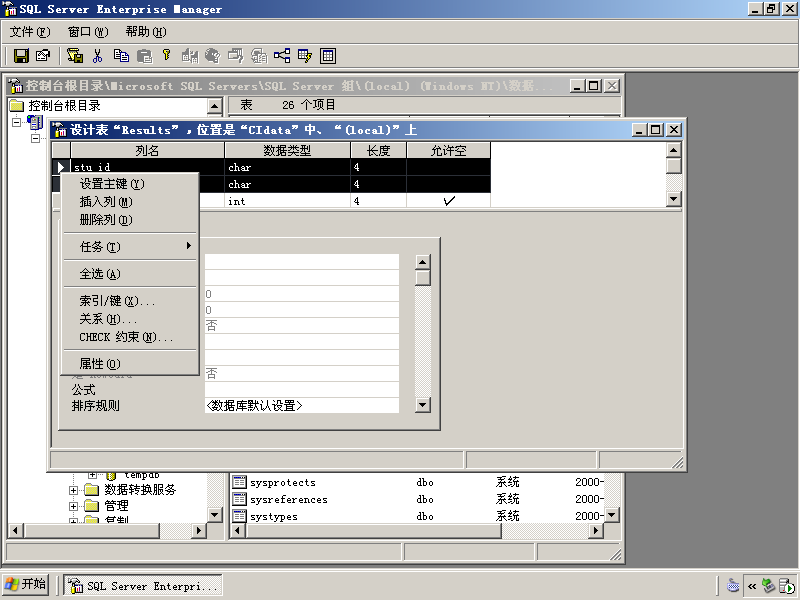Click the 数据类型 column header
Image resolution: width=800 pixels, height=600 pixels.
(x=287, y=151)
